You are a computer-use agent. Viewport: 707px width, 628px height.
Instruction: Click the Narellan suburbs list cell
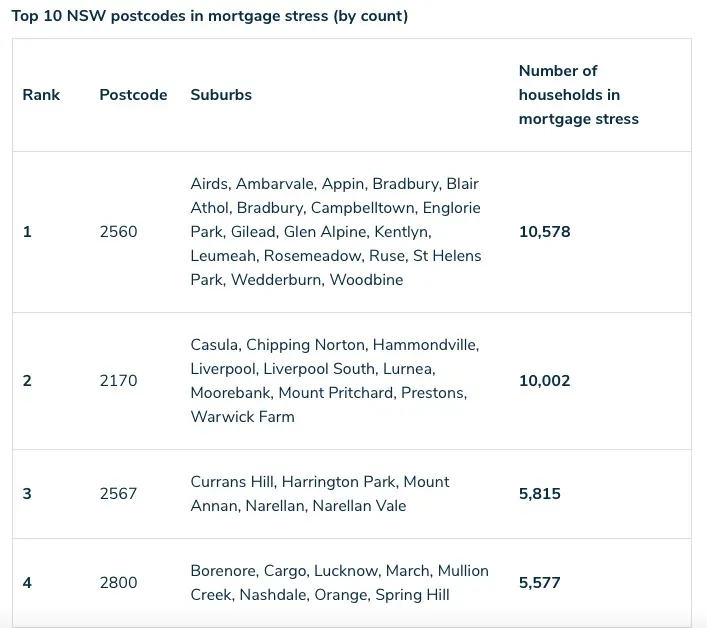coord(320,494)
